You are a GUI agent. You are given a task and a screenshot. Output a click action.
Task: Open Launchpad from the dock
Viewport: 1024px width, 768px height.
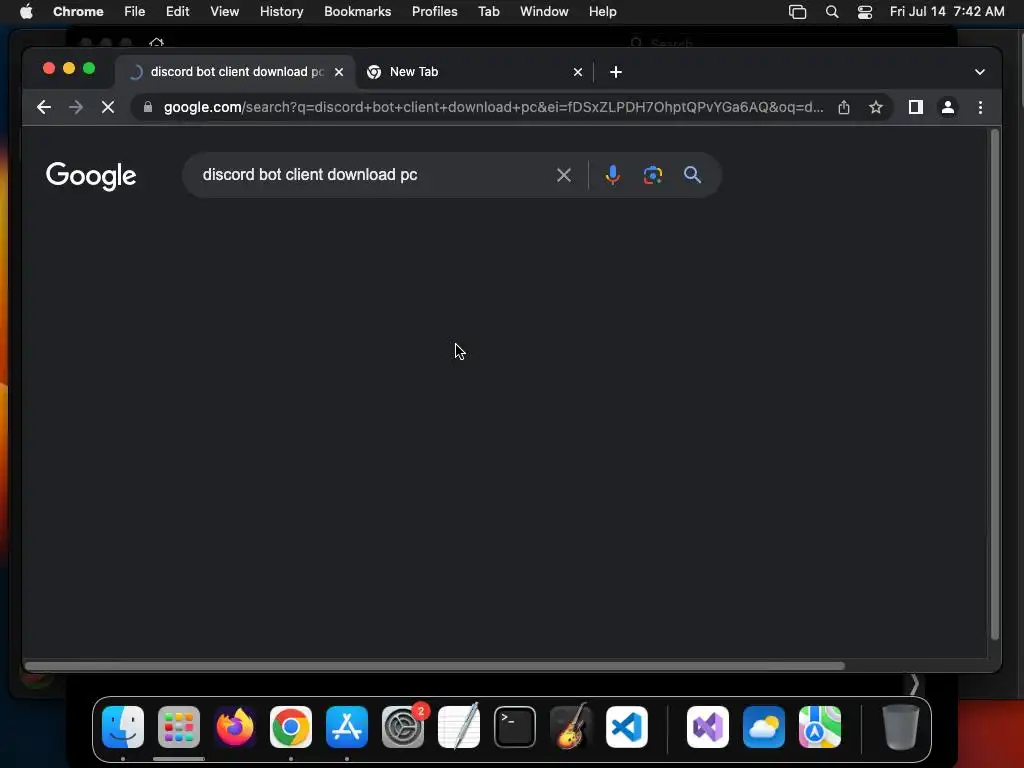179,727
